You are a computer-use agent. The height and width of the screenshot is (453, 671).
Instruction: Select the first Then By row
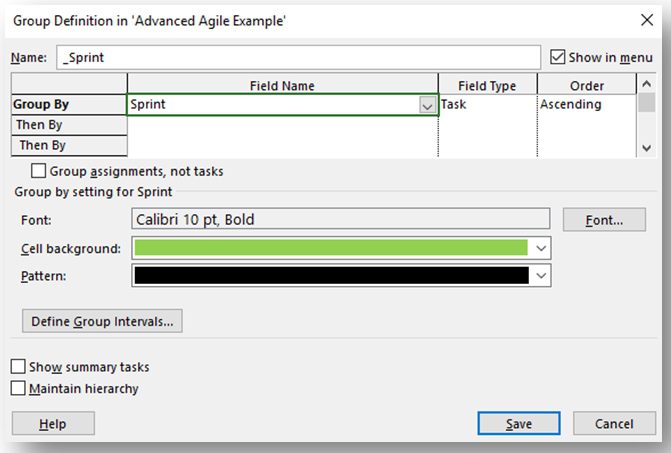[69, 125]
